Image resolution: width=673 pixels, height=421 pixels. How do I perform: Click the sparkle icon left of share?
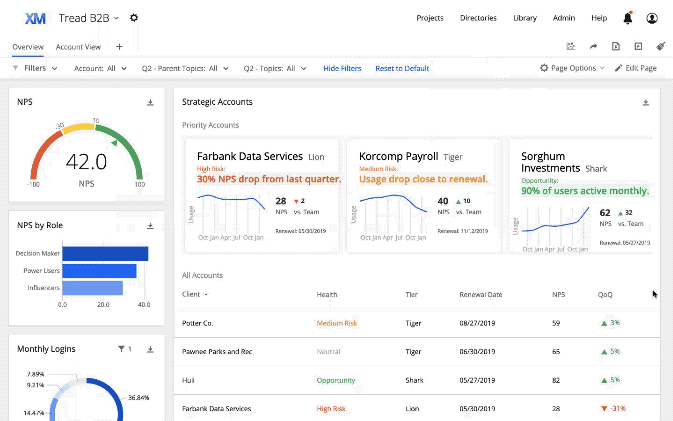click(x=570, y=46)
